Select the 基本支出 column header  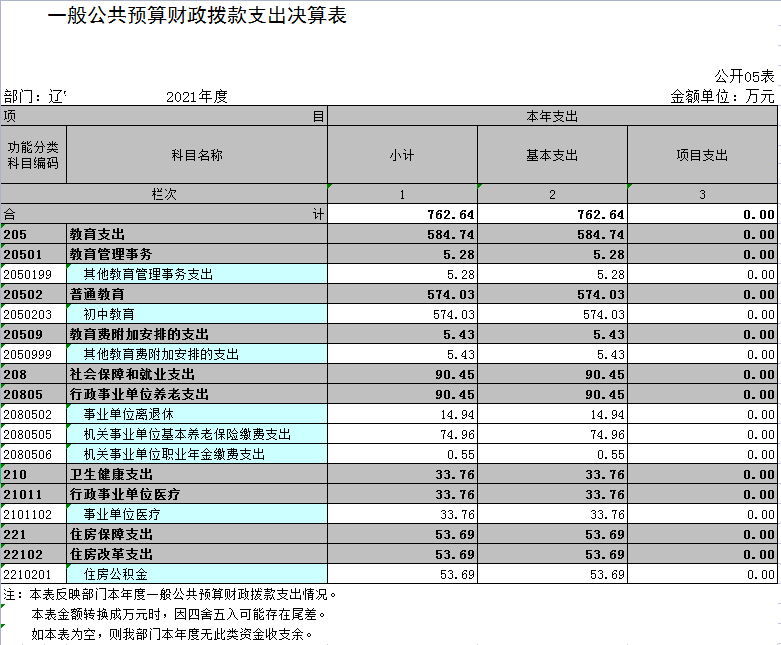[x=552, y=155]
